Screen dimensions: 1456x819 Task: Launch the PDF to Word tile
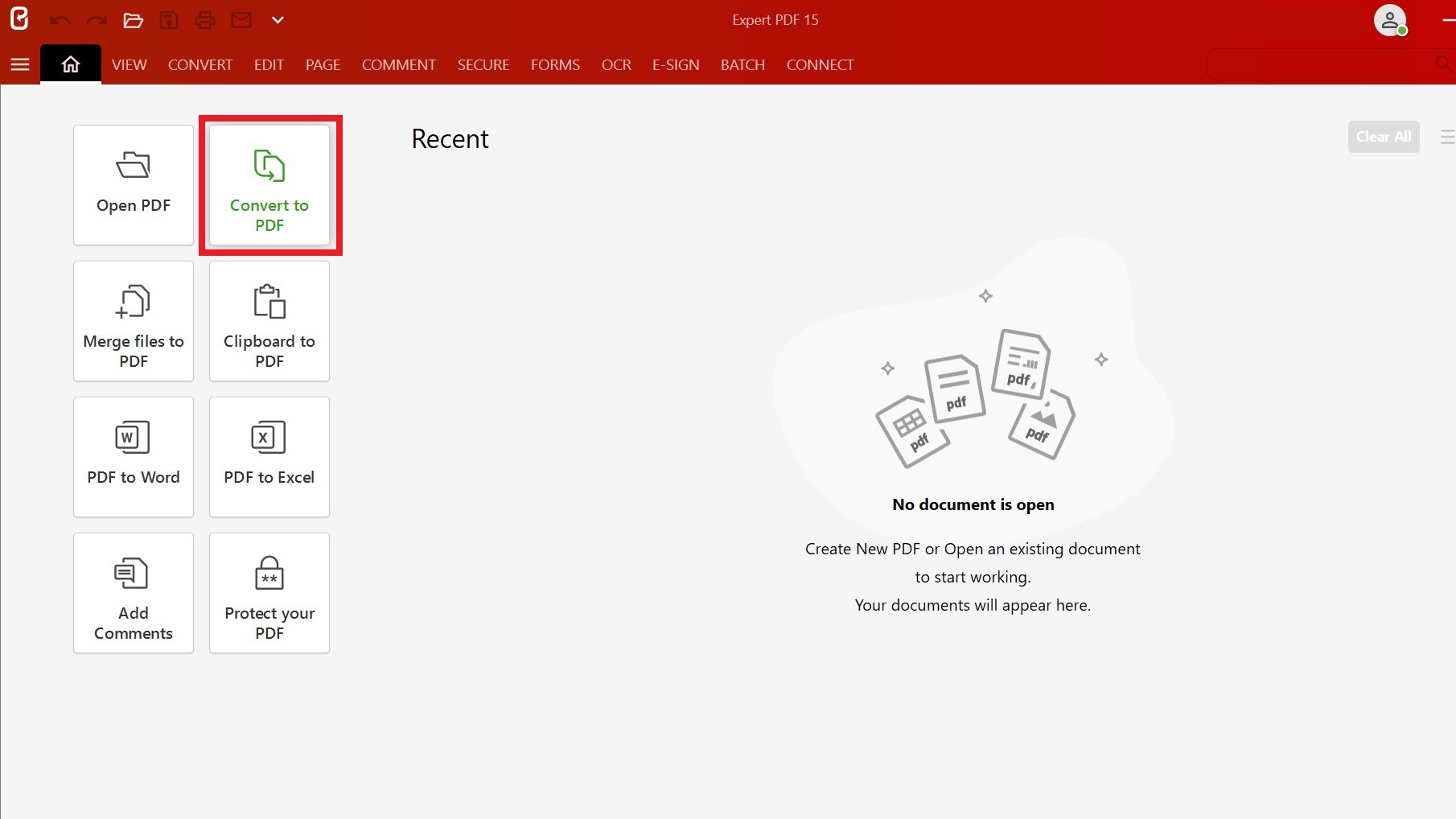134,457
